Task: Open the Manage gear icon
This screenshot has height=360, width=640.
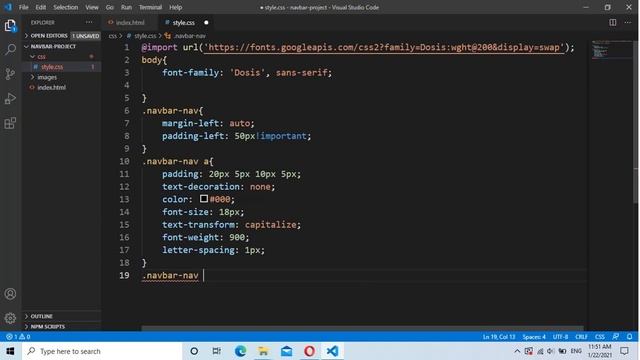Action: (x=10, y=318)
